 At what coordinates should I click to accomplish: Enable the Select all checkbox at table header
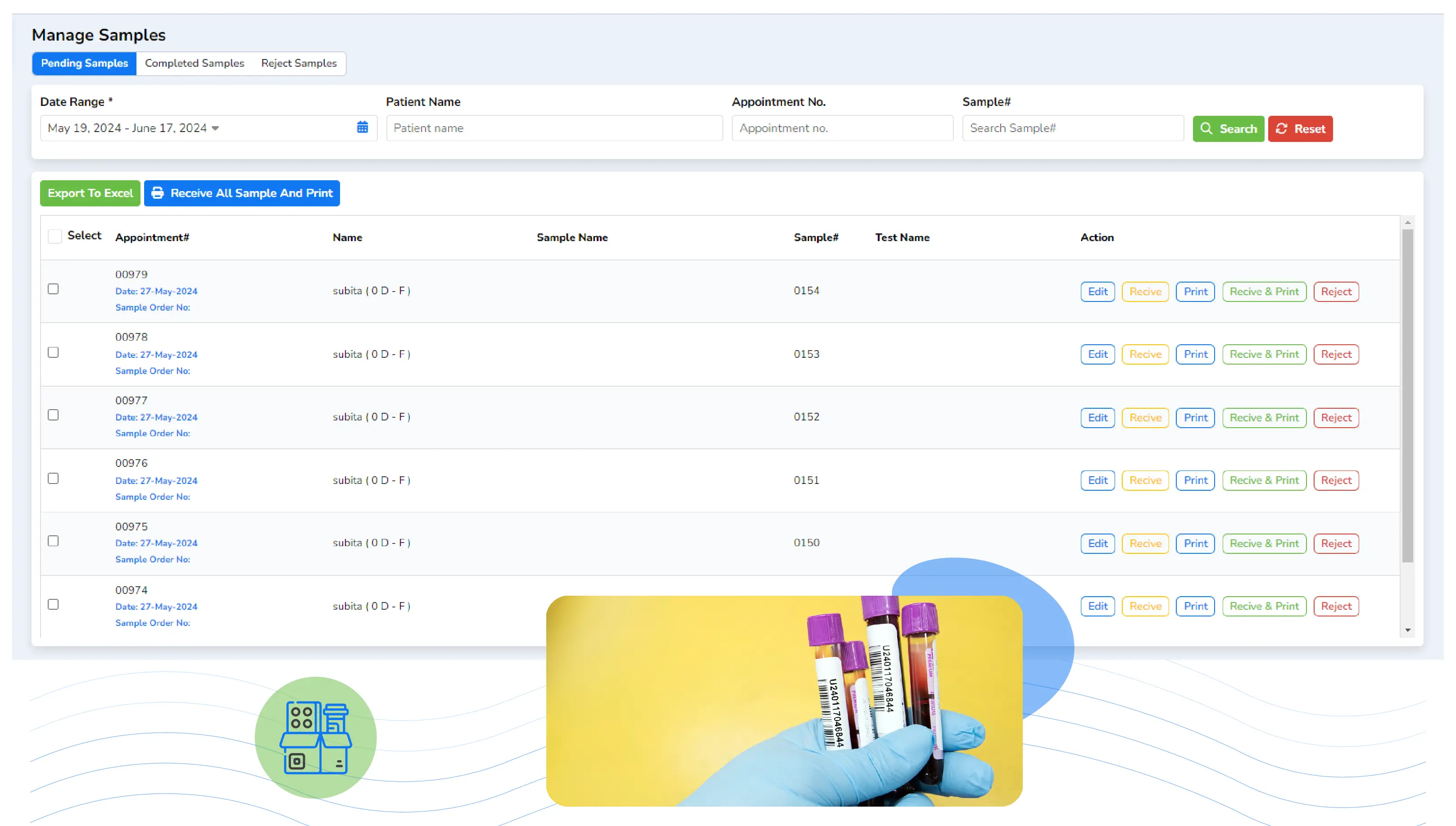[x=55, y=236]
